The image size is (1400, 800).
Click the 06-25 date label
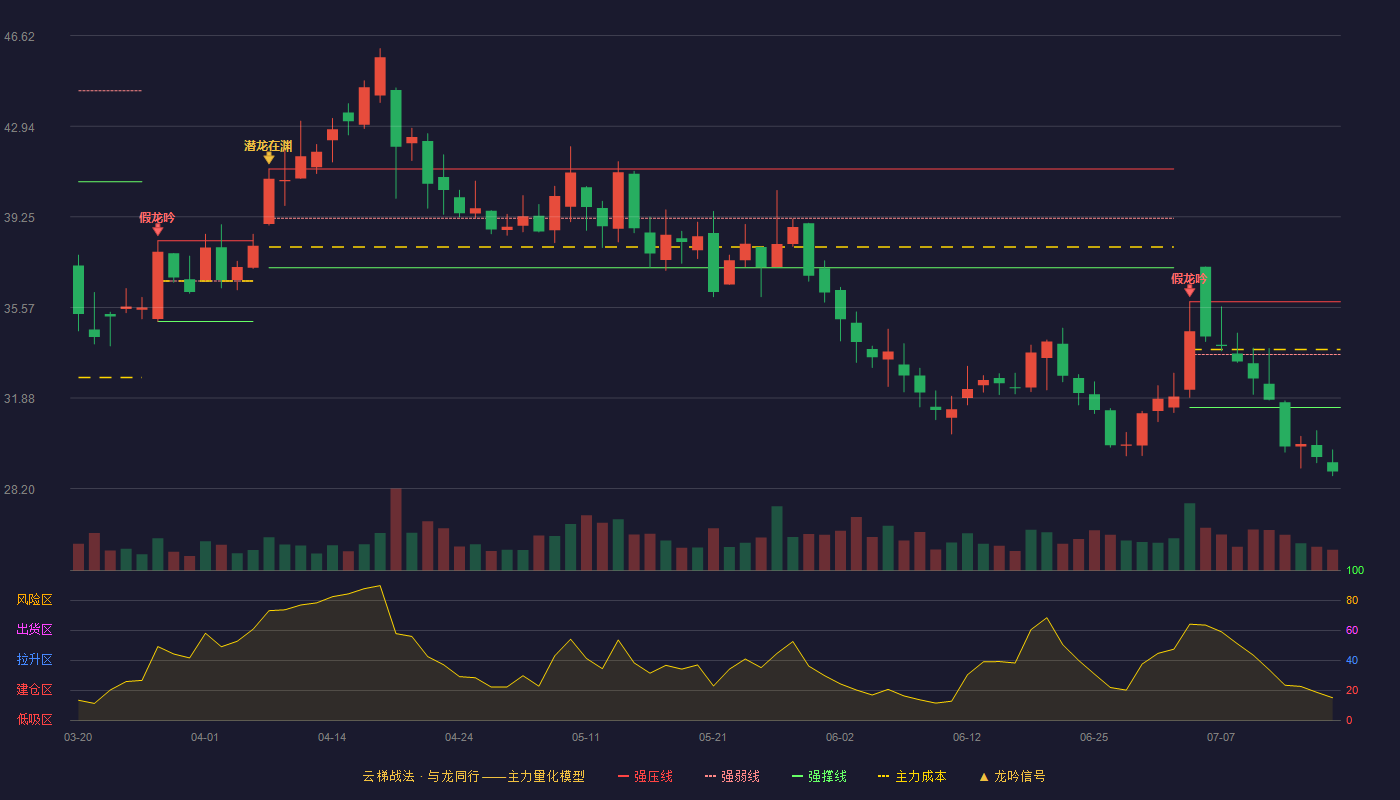pos(1094,737)
